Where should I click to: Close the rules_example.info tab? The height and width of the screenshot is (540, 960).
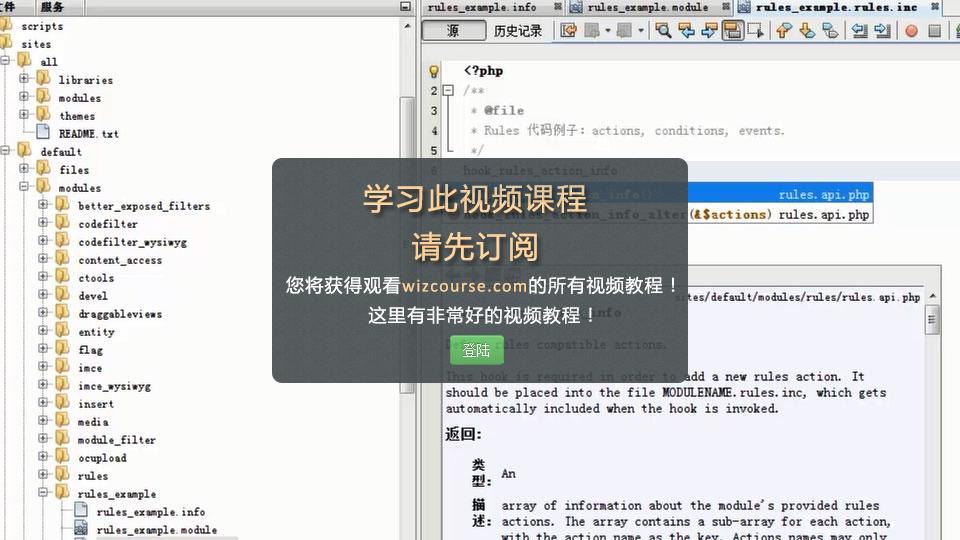point(558,7)
